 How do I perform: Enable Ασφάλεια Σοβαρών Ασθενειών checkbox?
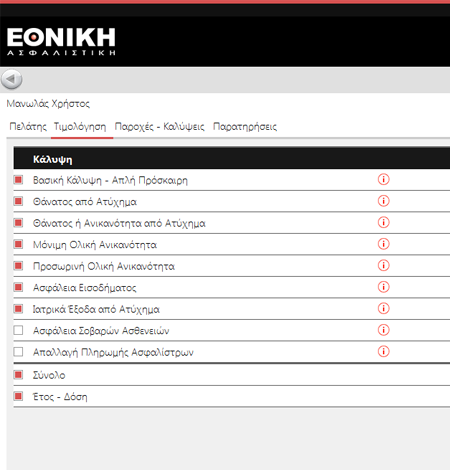click(x=18, y=330)
